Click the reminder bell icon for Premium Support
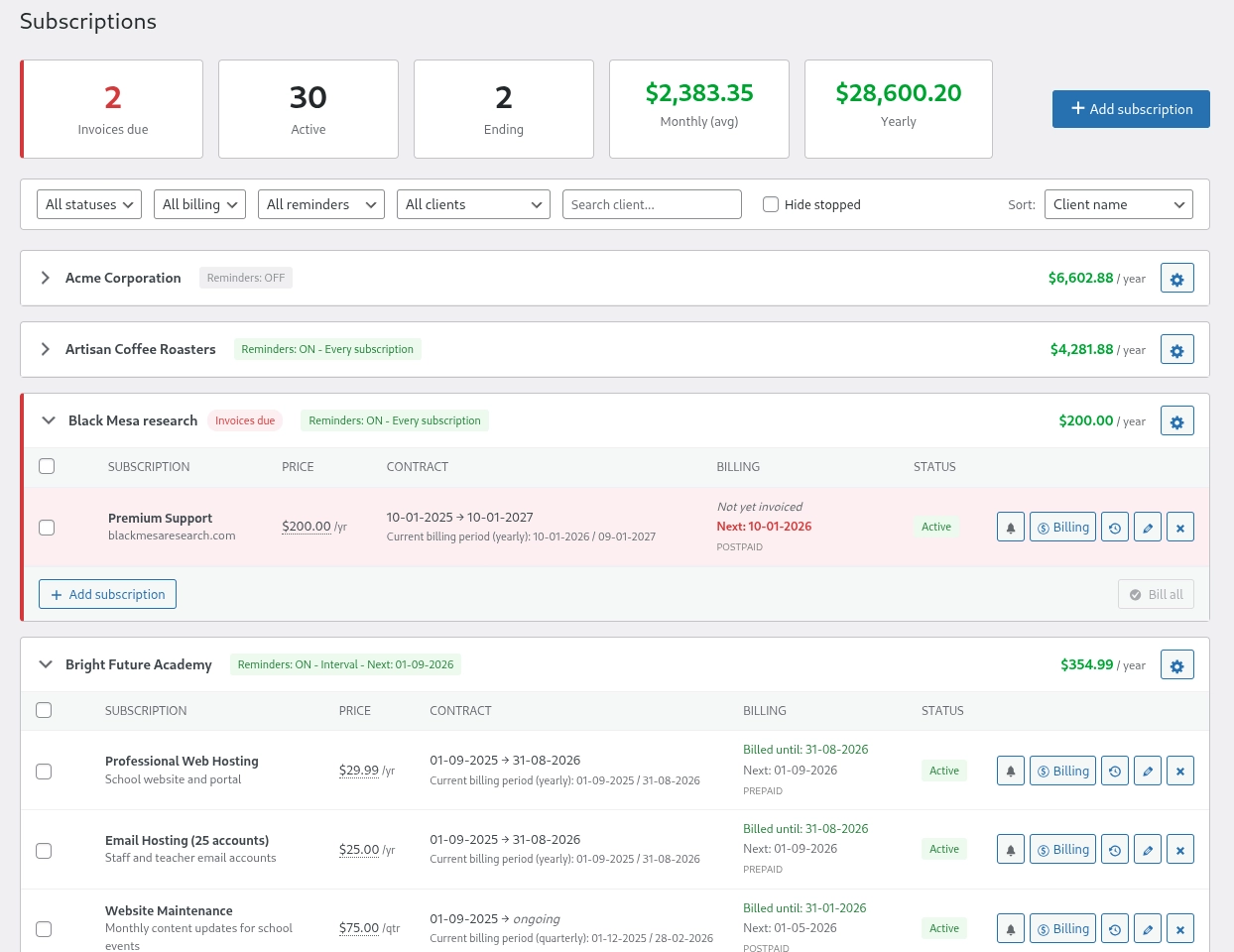The height and width of the screenshot is (952, 1234). (1010, 527)
